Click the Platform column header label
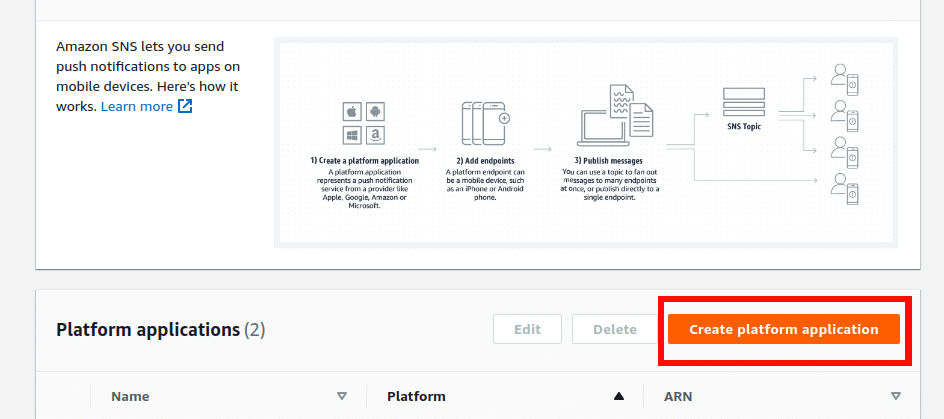 (416, 396)
